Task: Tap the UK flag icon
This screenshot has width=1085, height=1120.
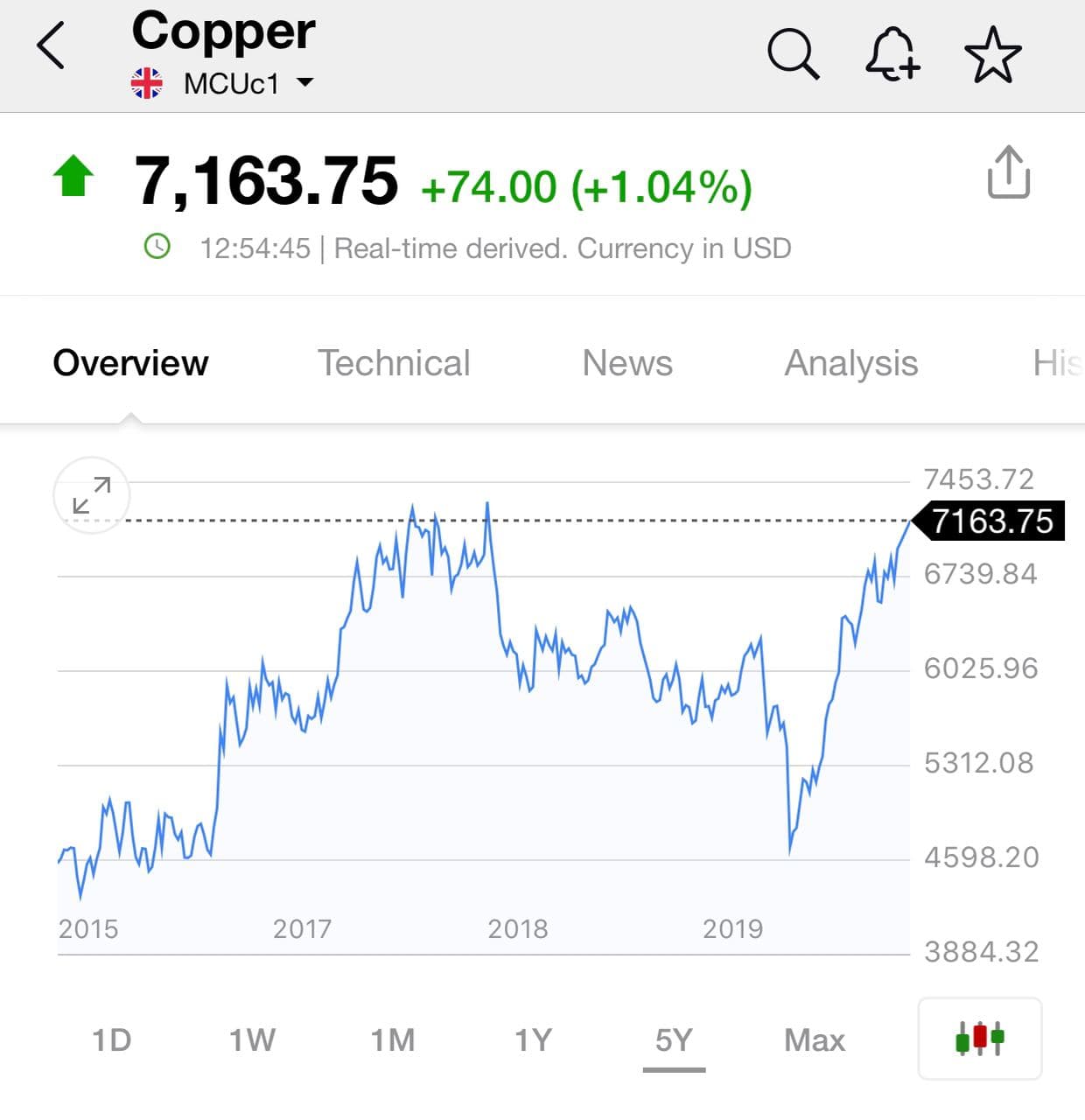Action: click(147, 84)
